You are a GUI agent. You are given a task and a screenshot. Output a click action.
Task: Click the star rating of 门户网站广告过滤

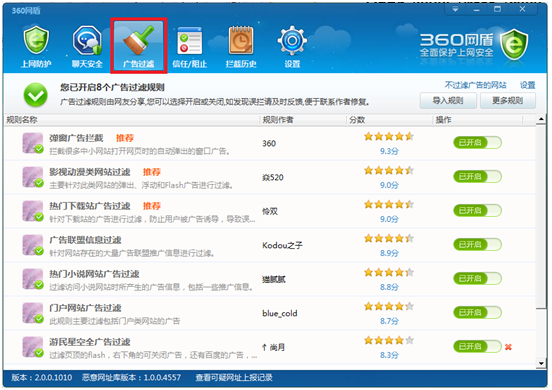pos(389,306)
